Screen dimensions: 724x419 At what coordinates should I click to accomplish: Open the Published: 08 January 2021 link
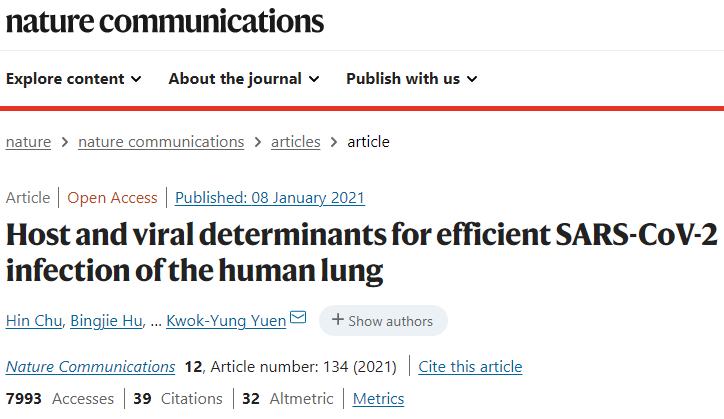click(x=270, y=198)
